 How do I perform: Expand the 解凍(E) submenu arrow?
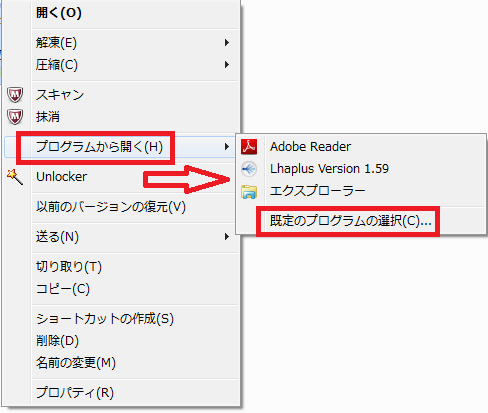[x=227, y=43]
